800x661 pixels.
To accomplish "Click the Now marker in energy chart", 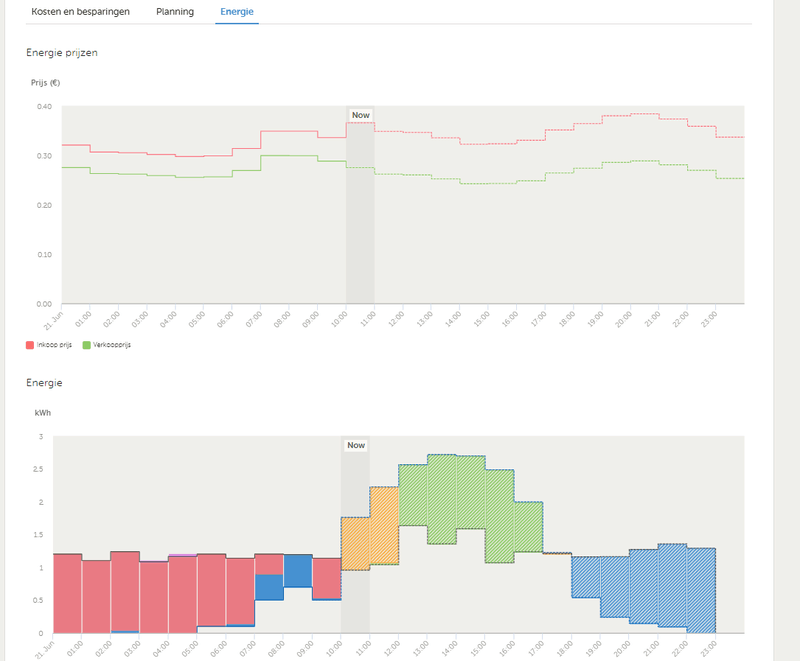I will pos(356,445).
